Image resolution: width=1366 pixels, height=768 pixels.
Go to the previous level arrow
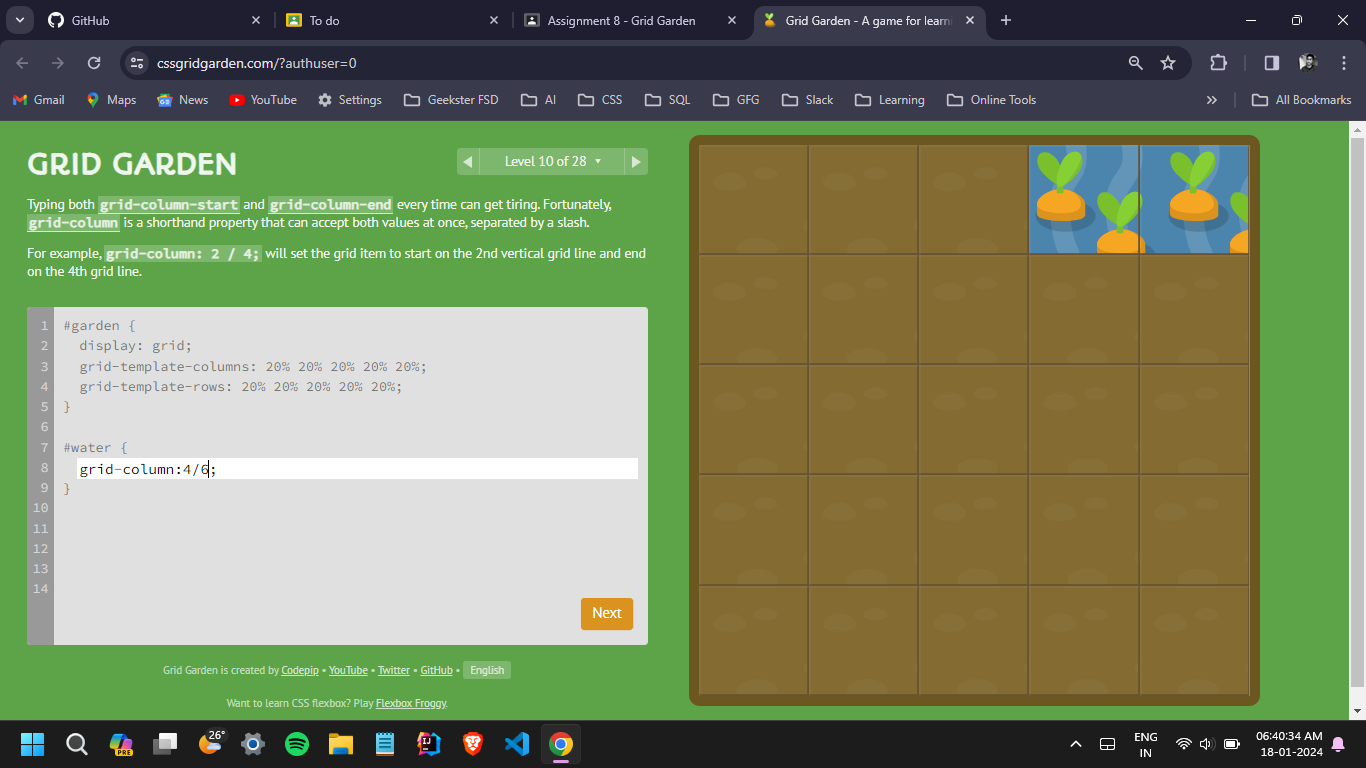(467, 162)
